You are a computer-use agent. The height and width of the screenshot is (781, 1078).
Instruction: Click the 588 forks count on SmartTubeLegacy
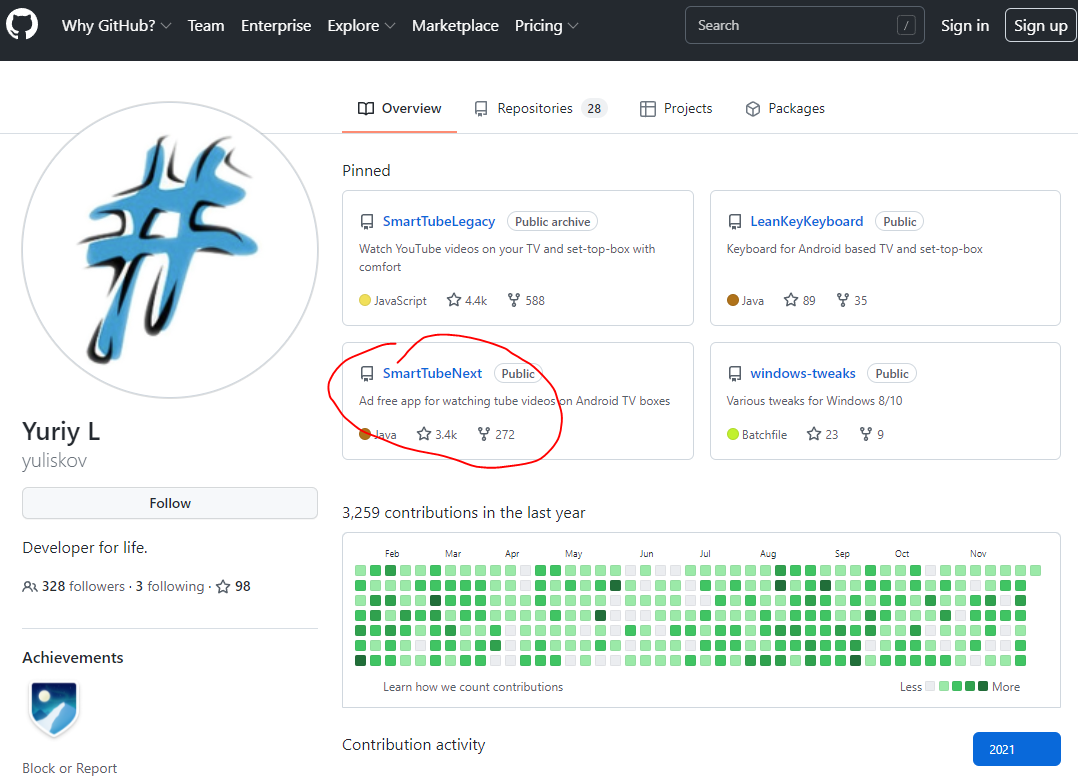click(x=535, y=300)
